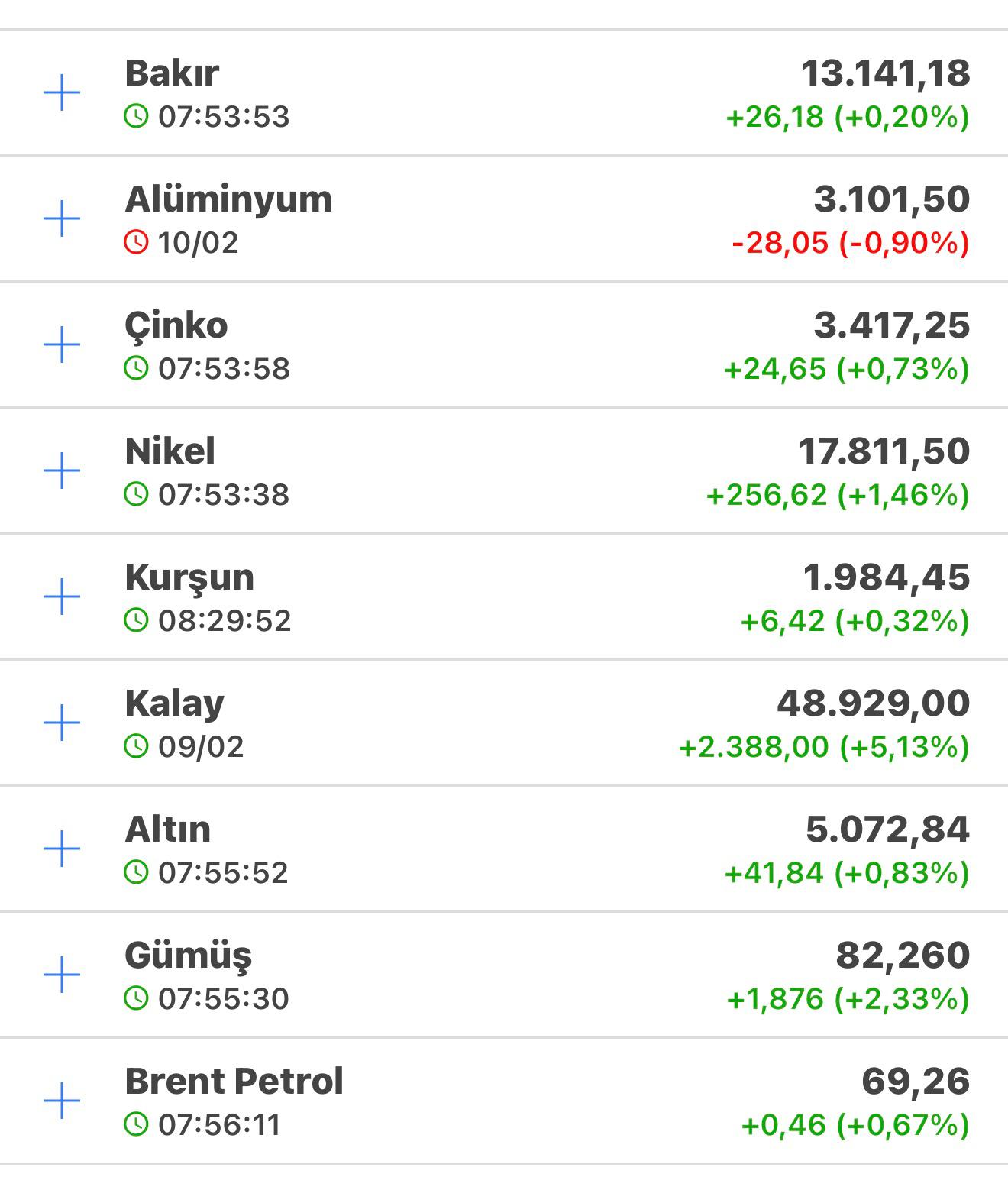Click the Gümüş commodity name
1008x1203 pixels.
(x=188, y=956)
